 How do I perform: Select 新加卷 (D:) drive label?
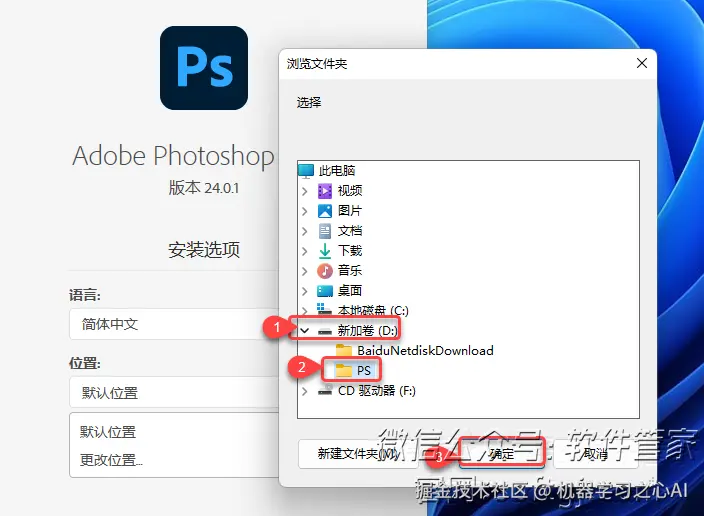(x=368, y=331)
